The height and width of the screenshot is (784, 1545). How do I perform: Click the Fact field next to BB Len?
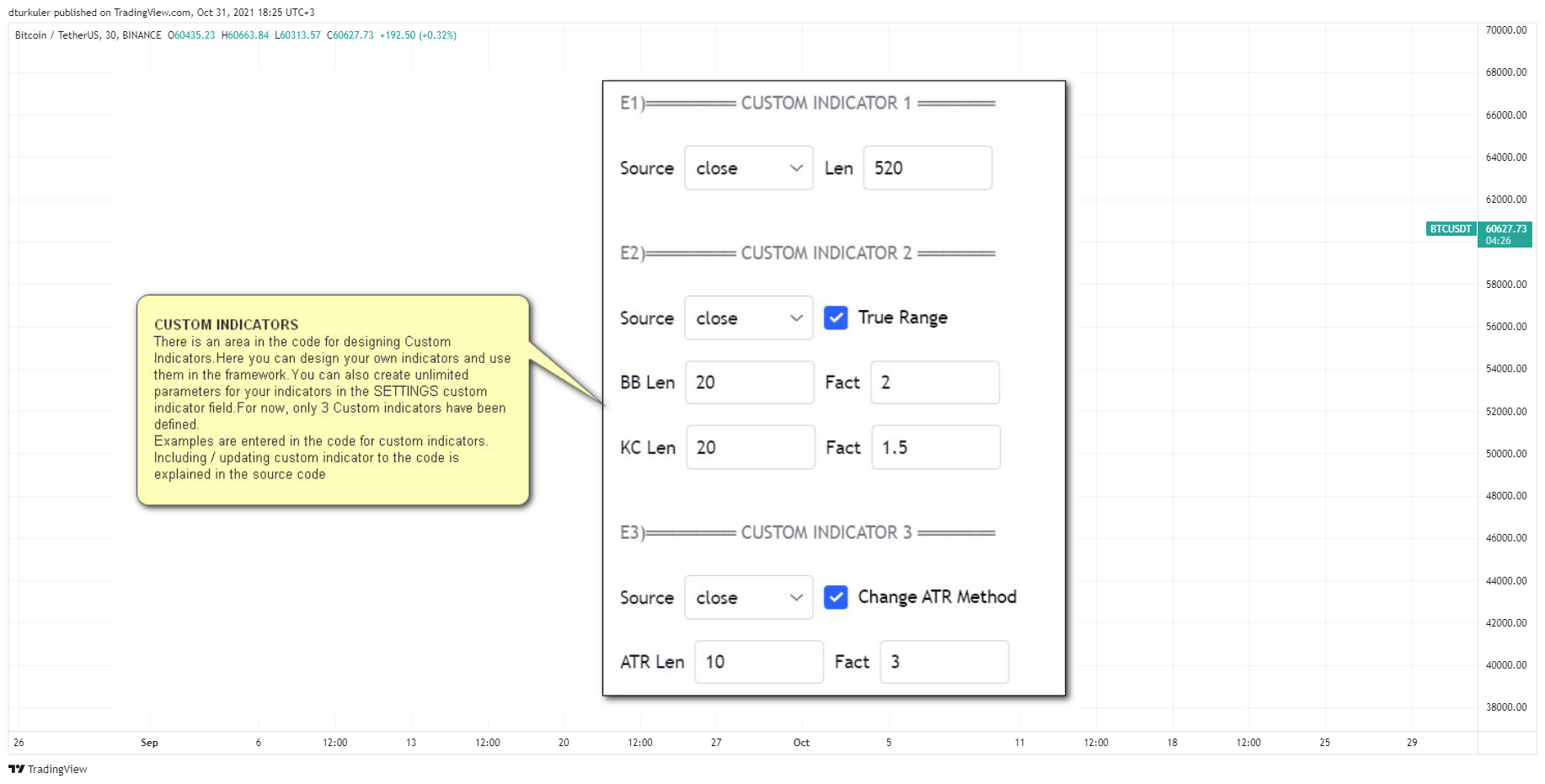point(935,382)
